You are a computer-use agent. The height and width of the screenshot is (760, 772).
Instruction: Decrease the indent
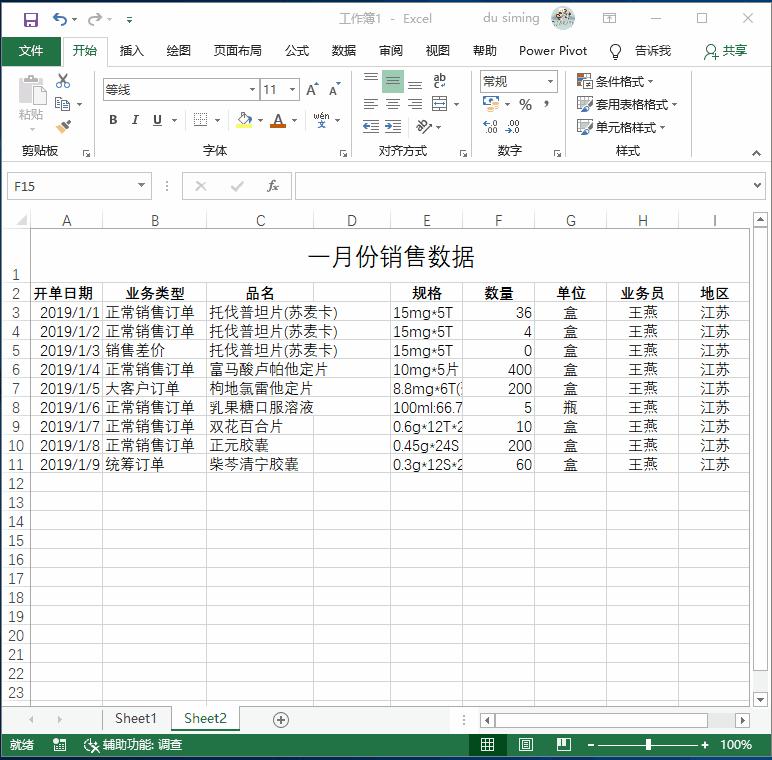[371, 127]
